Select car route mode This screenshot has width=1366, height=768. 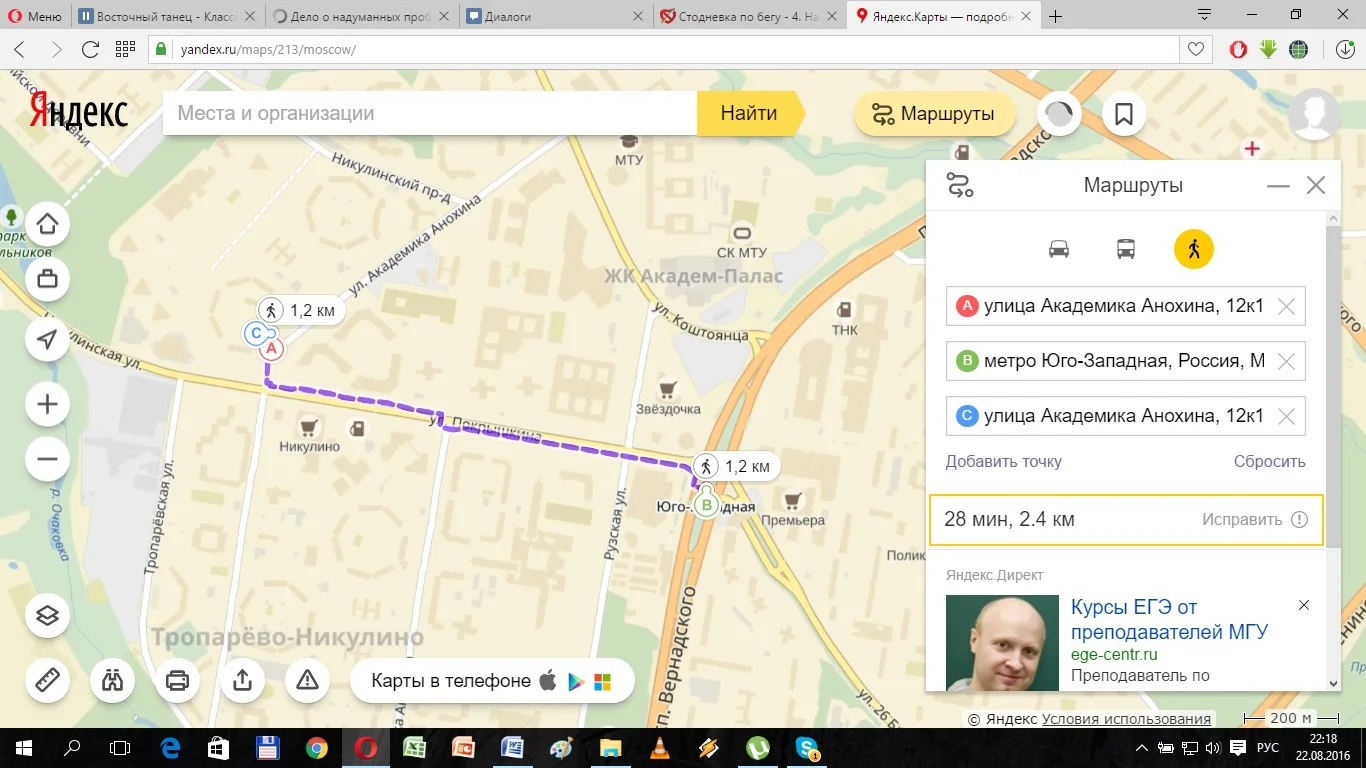click(x=1059, y=249)
